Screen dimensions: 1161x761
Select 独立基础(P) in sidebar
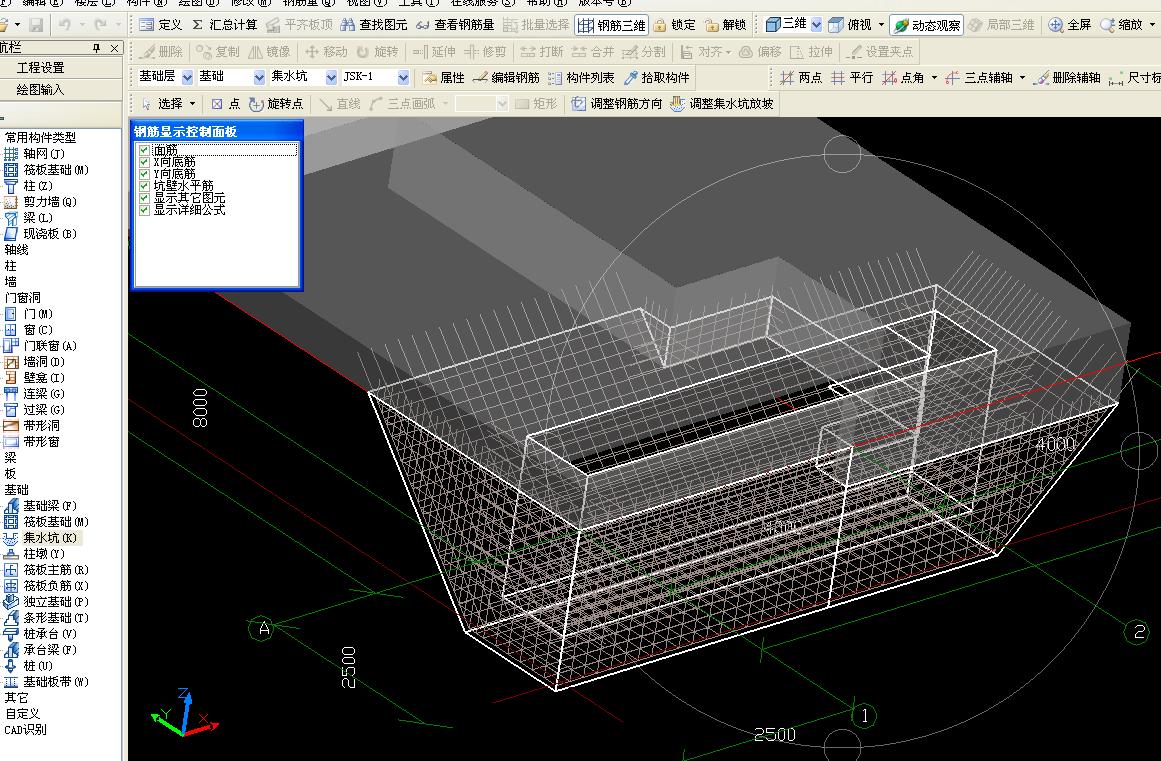pyautogui.click(x=46, y=602)
